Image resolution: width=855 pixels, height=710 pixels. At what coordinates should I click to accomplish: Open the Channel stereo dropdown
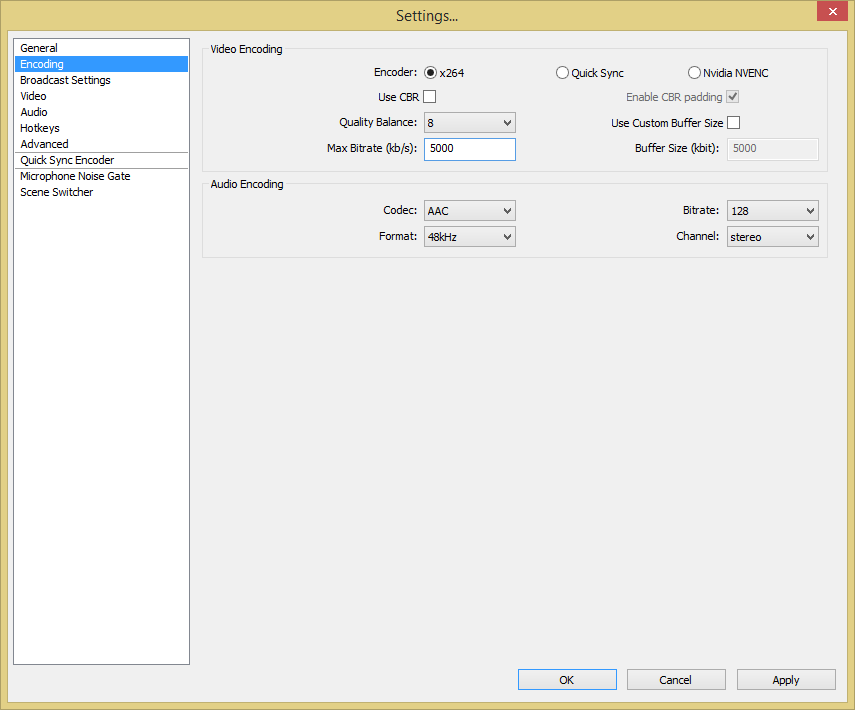tap(773, 237)
